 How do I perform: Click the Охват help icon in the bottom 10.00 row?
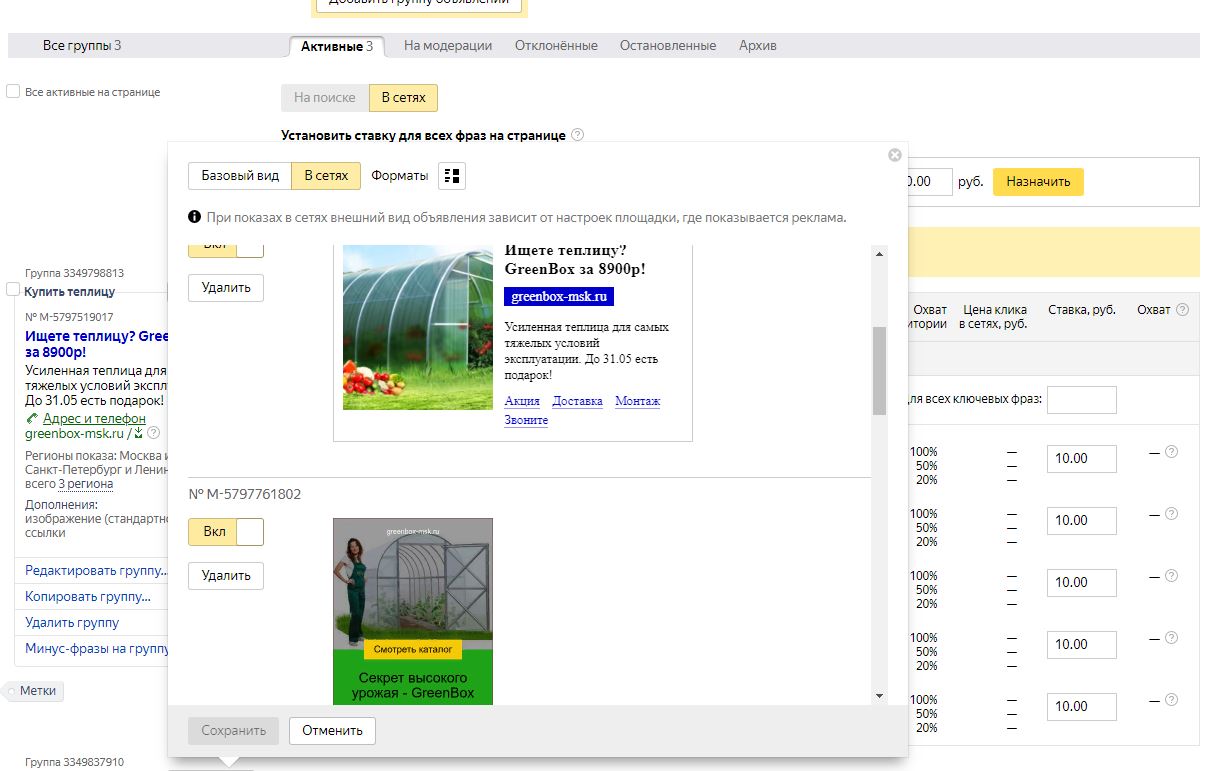[x=1171, y=700]
